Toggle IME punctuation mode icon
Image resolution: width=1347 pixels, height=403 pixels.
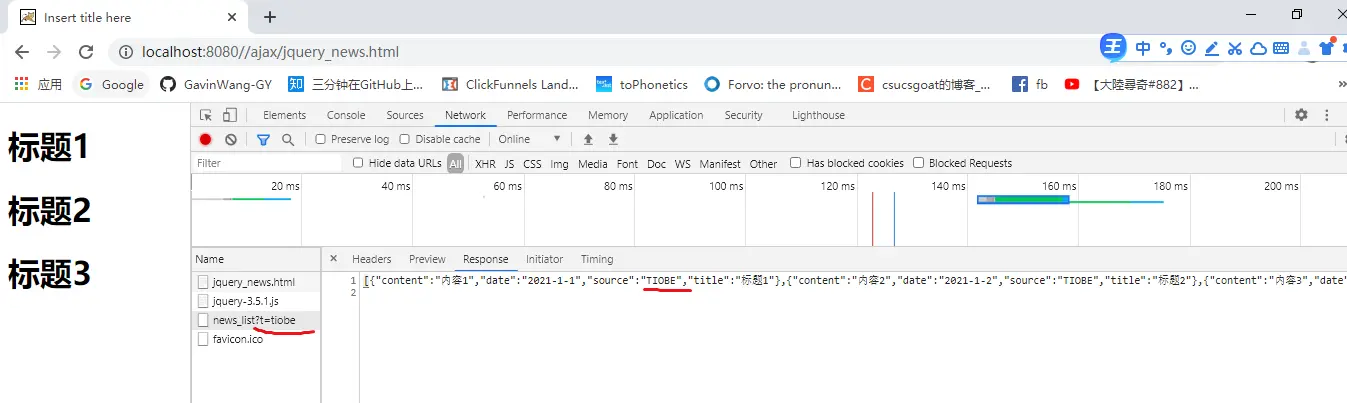click(1166, 47)
